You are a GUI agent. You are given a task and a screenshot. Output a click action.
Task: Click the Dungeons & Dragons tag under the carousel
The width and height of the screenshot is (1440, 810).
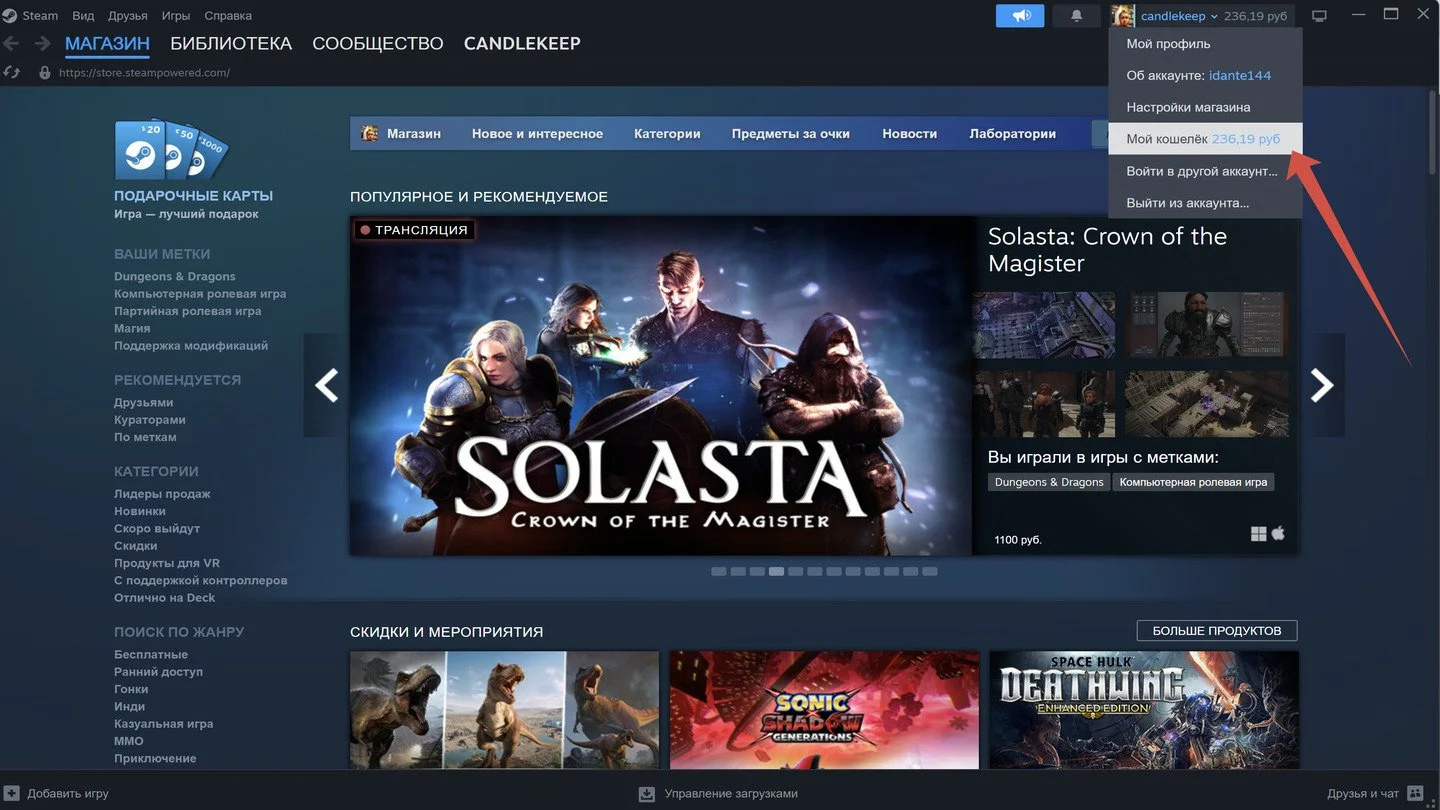click(x=1049, y=482)
